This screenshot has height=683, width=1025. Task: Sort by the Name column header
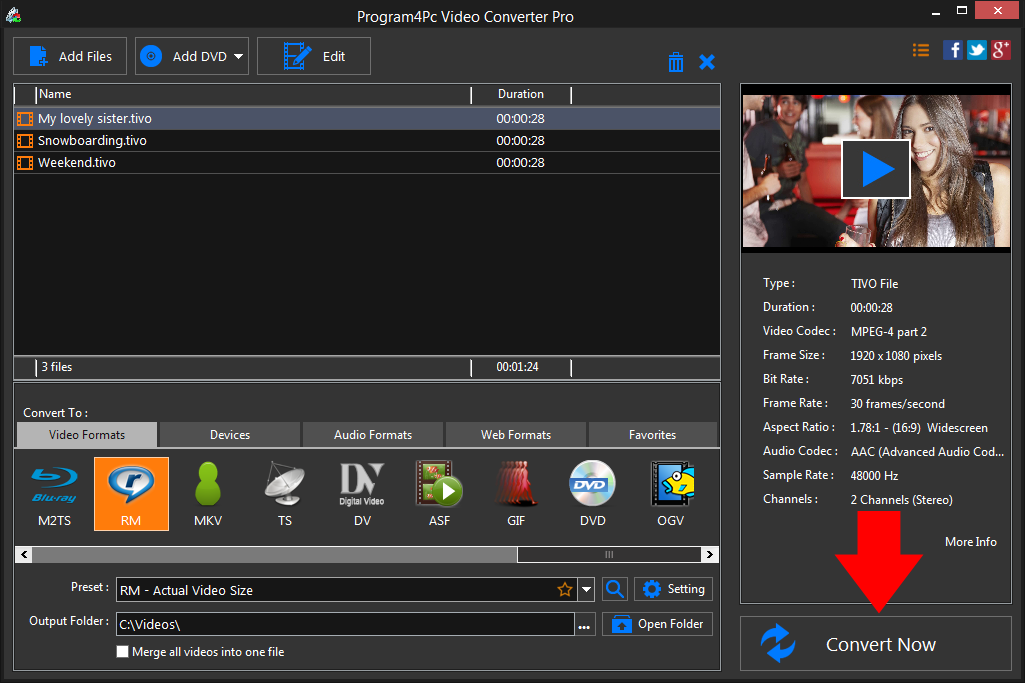pyautogui.click(x=253, y=94)
